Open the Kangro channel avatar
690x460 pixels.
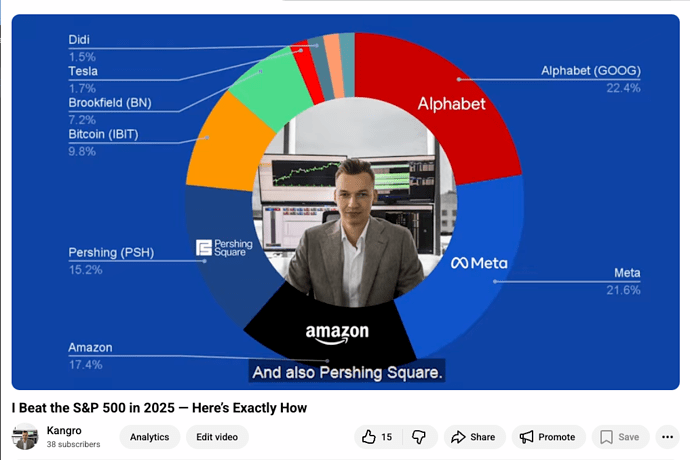tap(25, 437)
